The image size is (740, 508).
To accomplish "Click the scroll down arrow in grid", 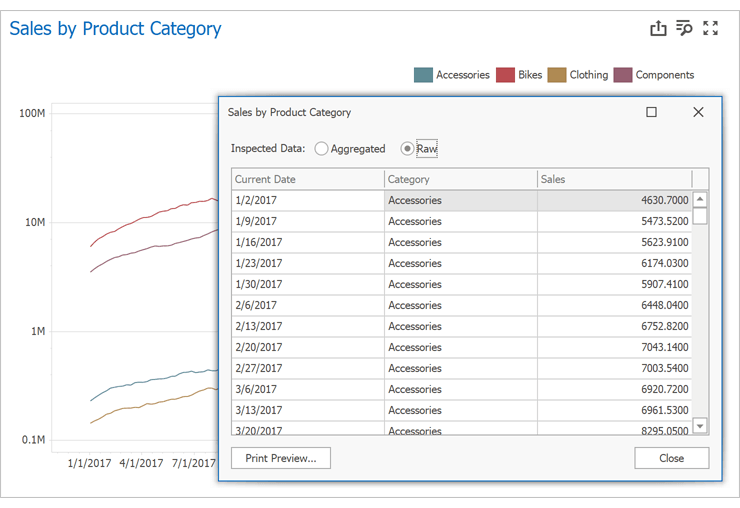I will (700, 426).
